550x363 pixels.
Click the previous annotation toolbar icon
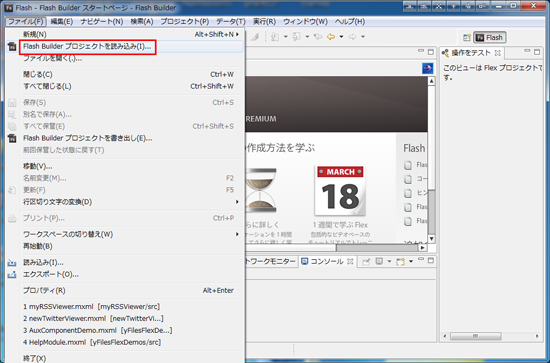point(297,37)
